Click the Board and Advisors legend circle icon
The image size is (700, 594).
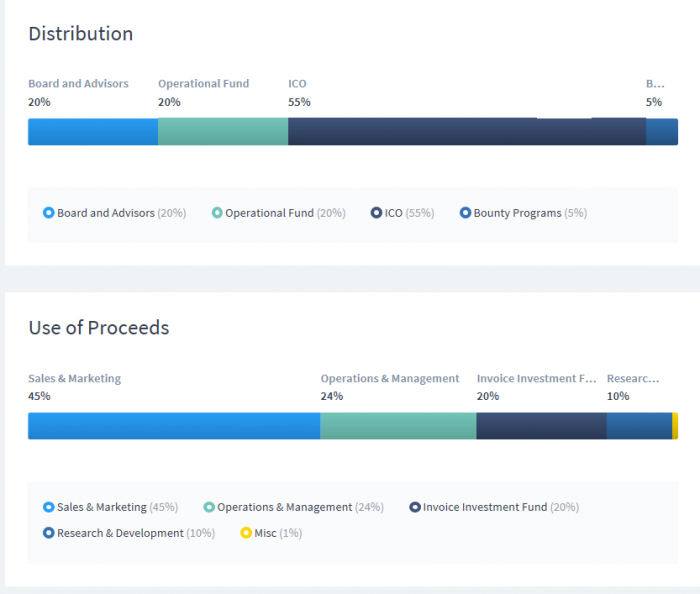coord(49,213)
